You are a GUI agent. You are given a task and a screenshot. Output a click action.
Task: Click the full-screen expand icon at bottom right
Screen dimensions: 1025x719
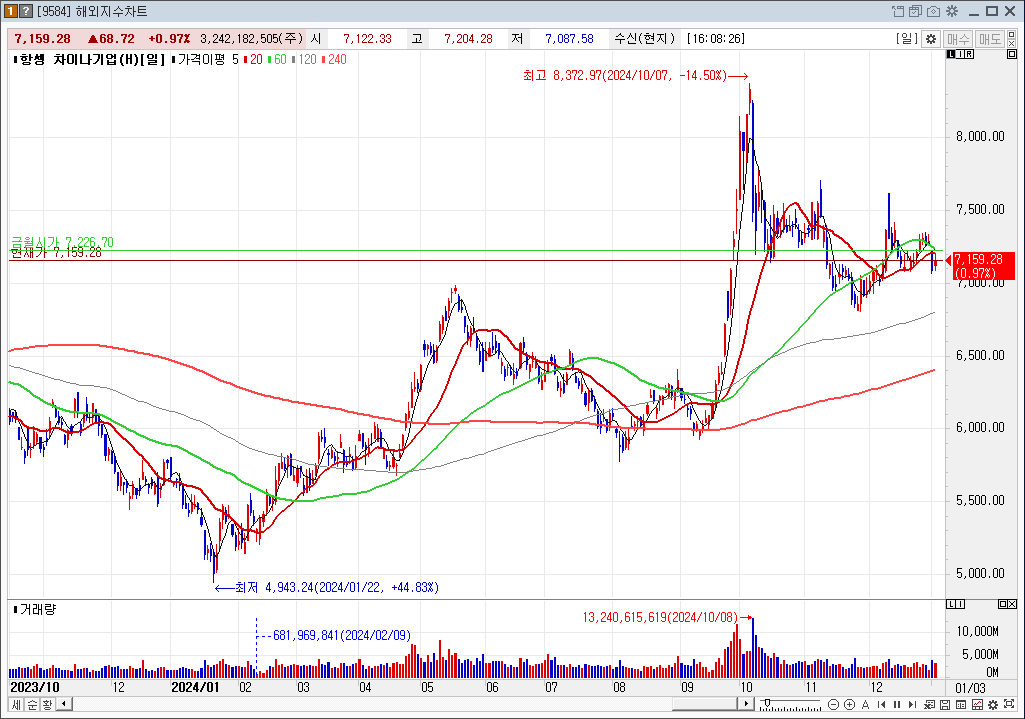tap(1009, 704)
